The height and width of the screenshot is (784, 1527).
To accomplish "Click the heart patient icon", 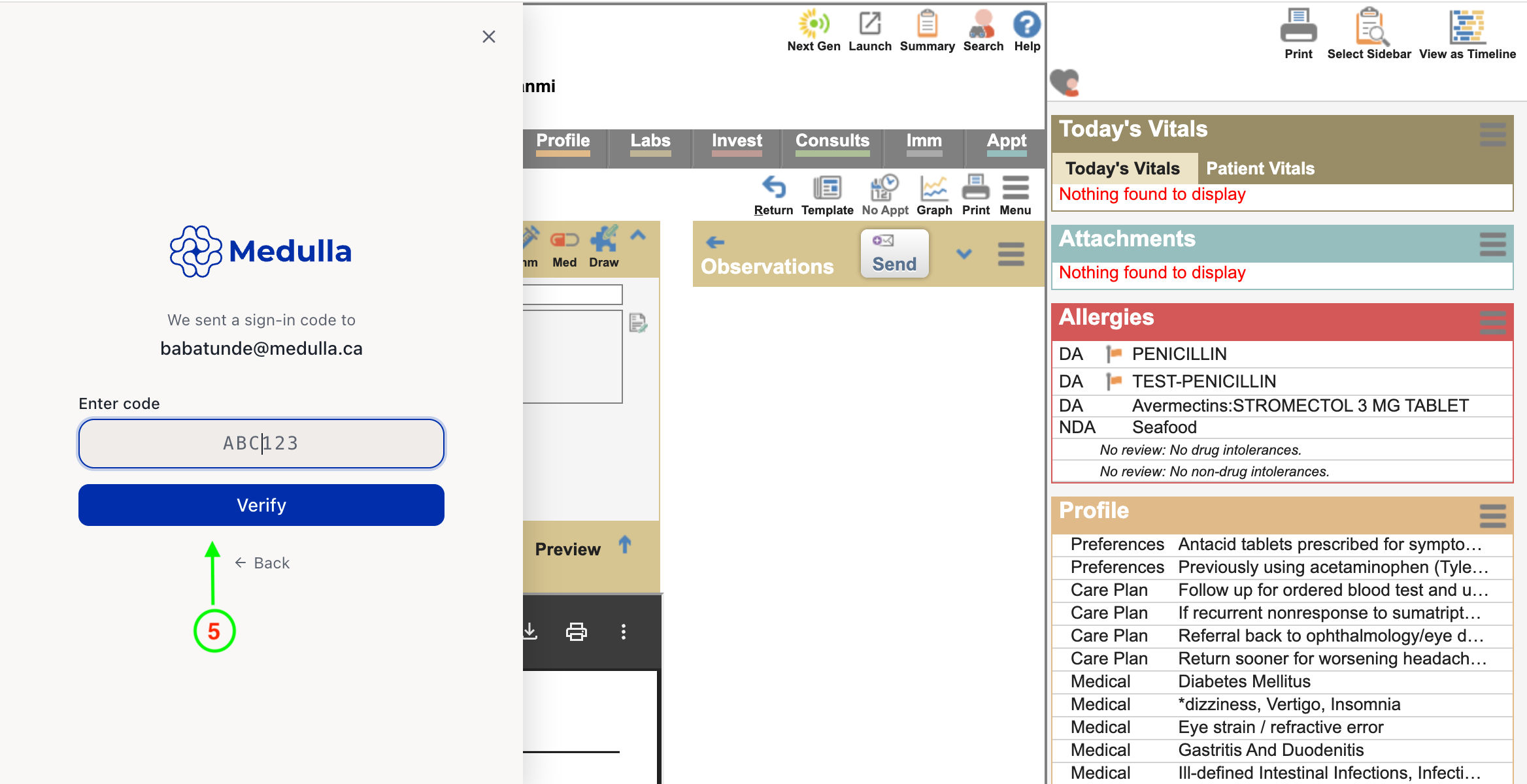I will 1064,82.
